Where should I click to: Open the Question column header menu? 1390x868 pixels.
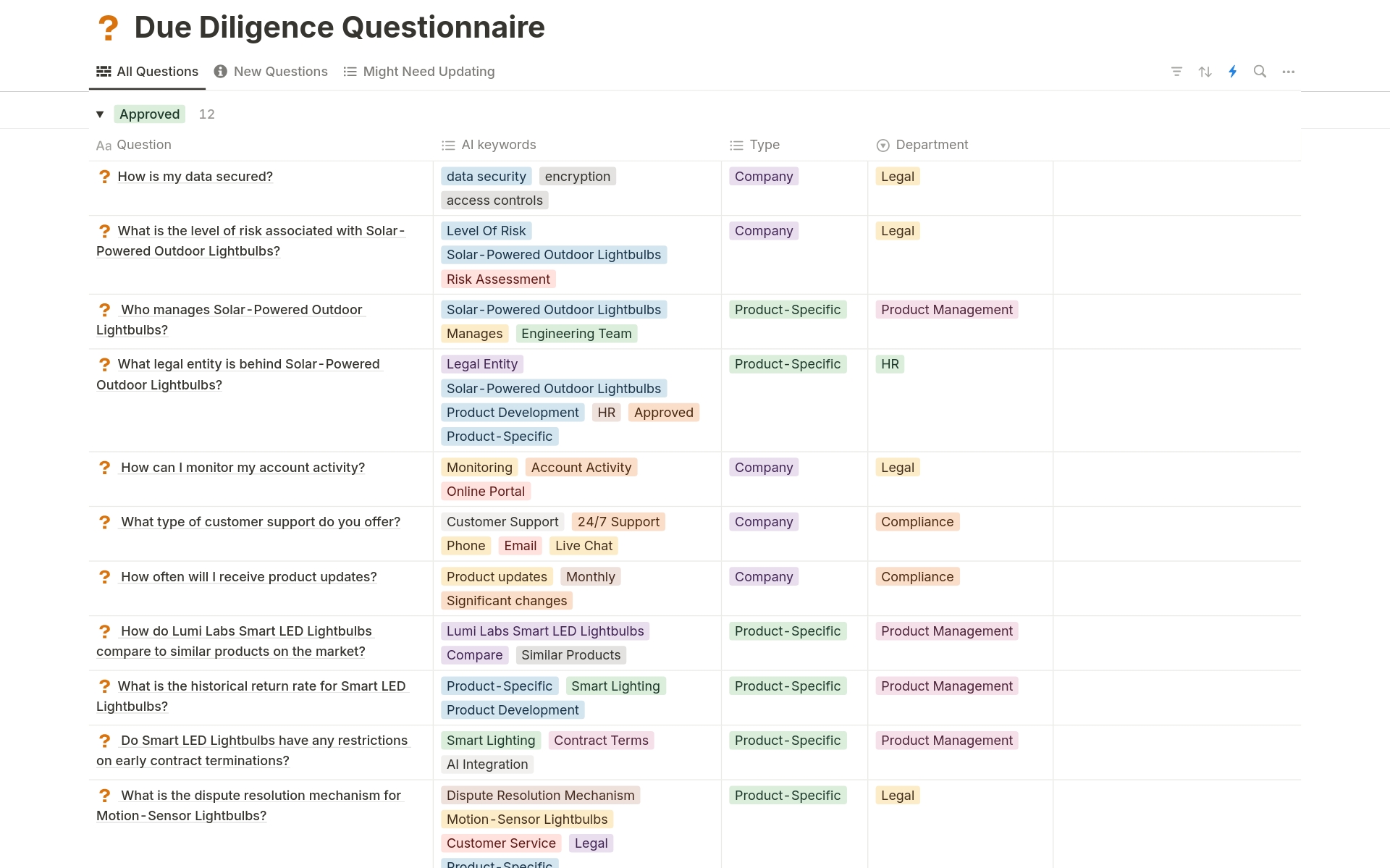click(143, 145)
